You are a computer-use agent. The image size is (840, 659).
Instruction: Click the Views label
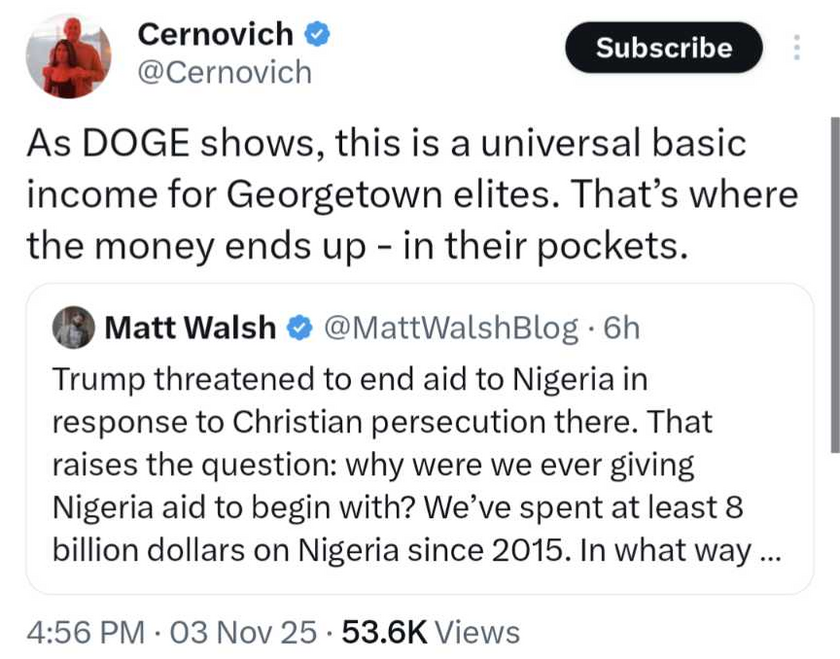(x=478, y=632)
